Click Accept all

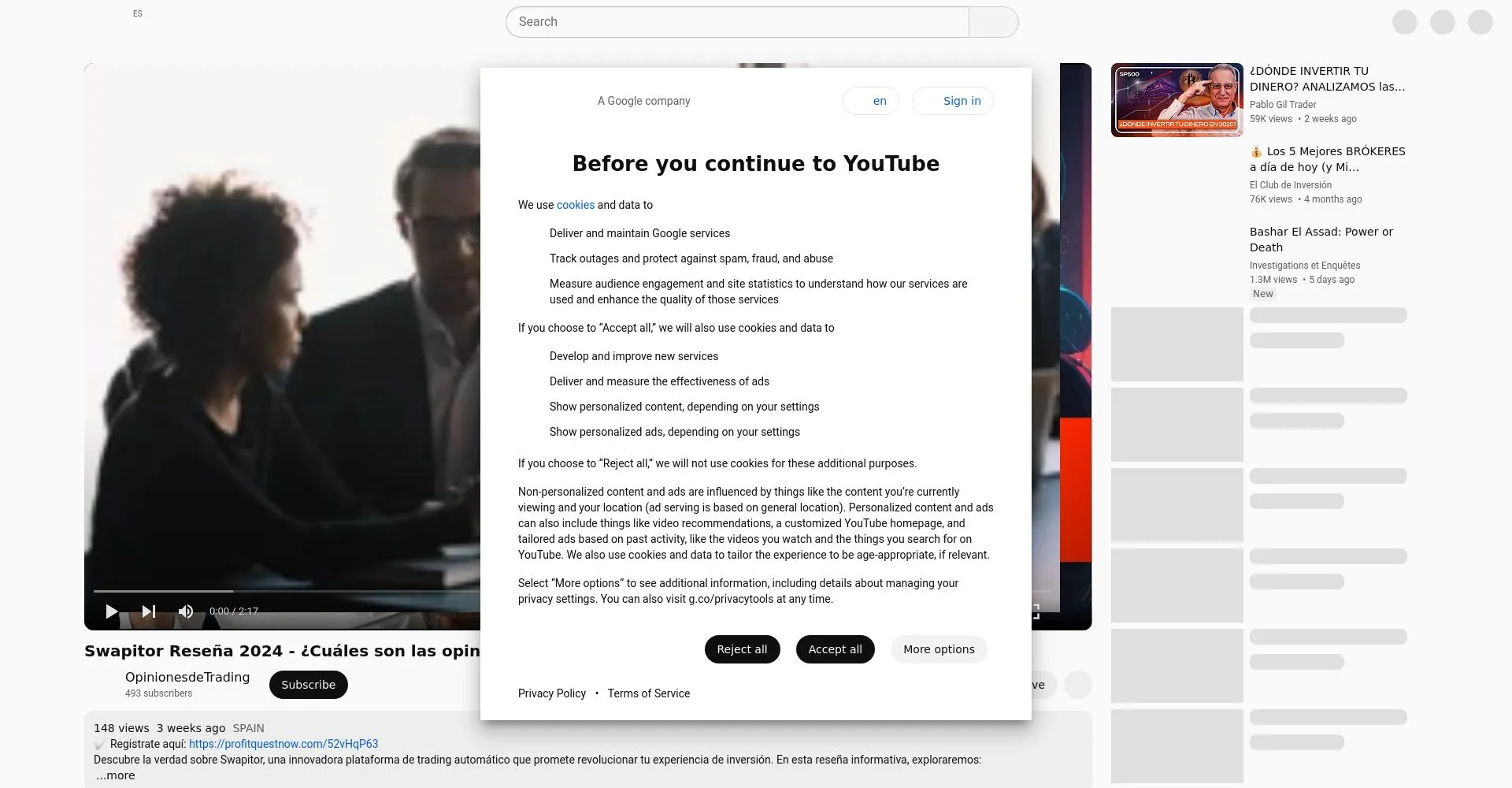836,649
